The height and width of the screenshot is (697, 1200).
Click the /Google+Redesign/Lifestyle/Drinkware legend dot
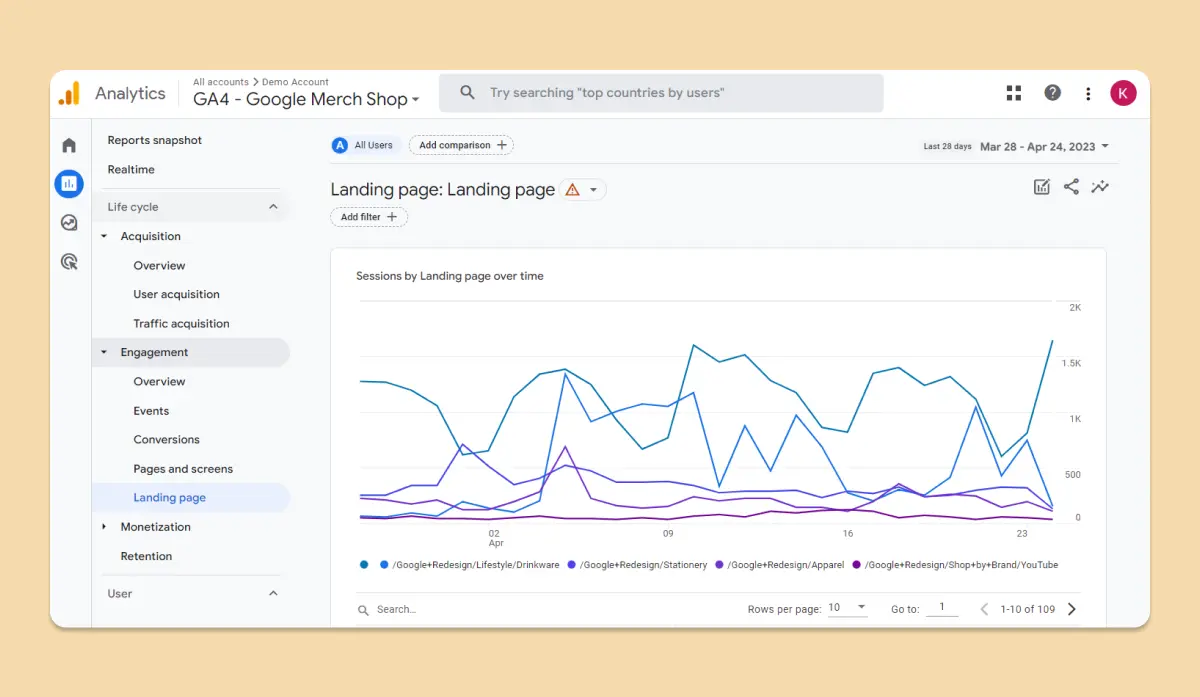[385, 565]
